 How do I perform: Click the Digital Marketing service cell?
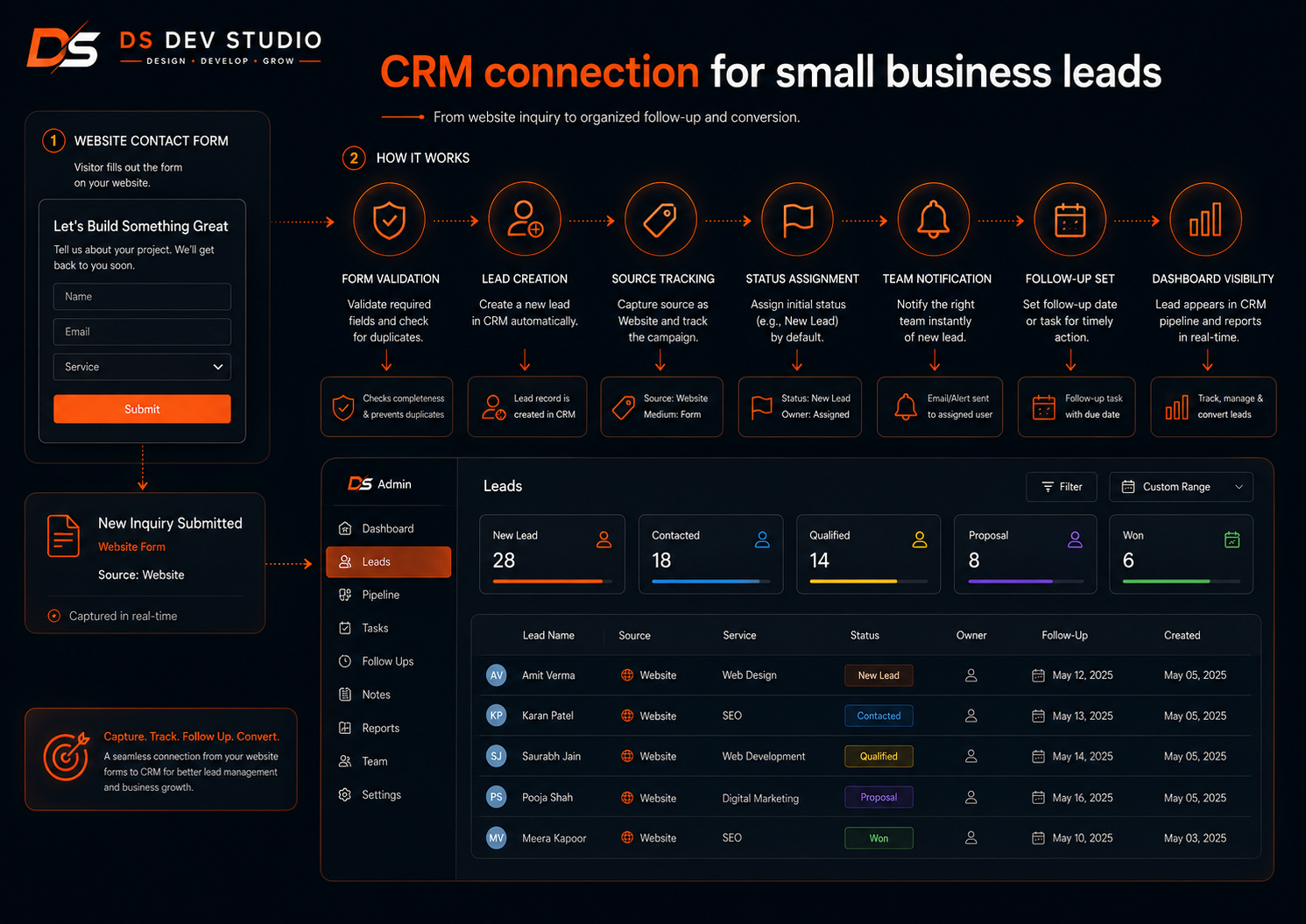760,799
